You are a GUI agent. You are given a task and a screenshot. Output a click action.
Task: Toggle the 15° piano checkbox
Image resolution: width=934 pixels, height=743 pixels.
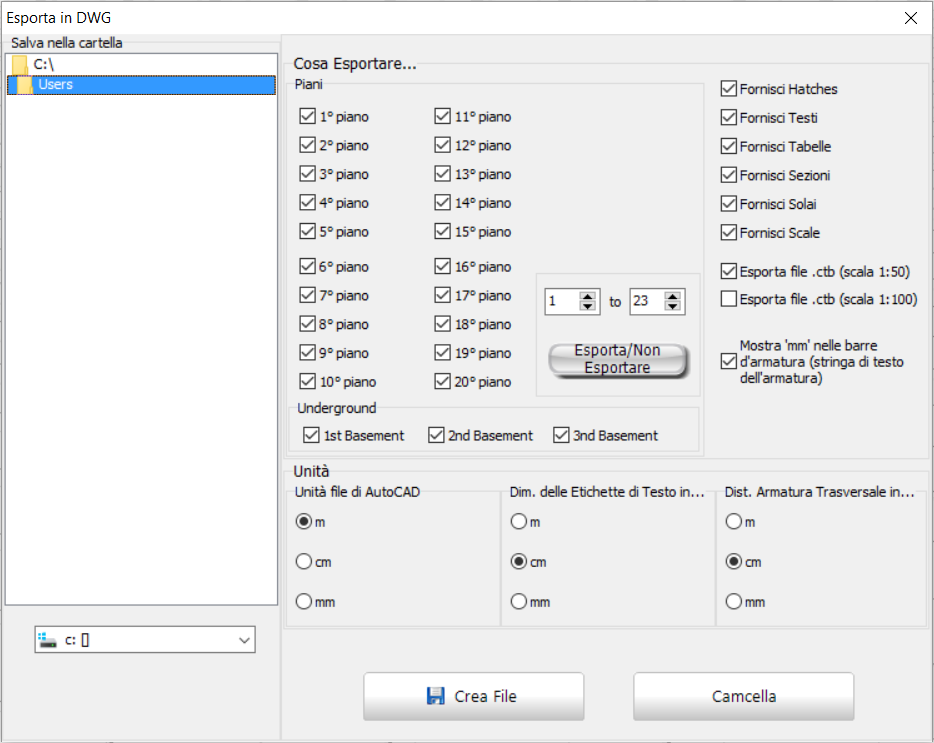[x=443, y=232]
